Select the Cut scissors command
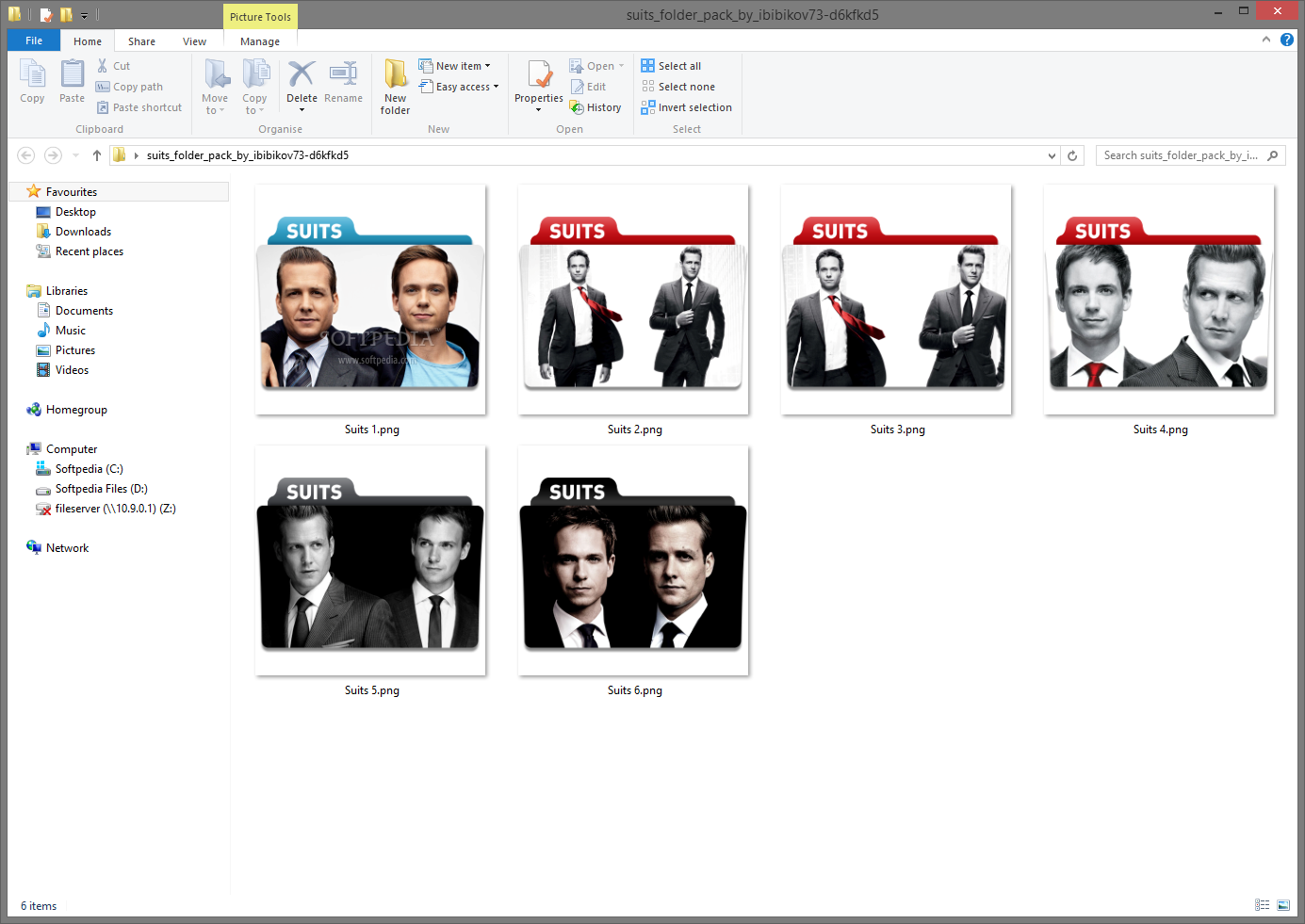 [113, 66]
